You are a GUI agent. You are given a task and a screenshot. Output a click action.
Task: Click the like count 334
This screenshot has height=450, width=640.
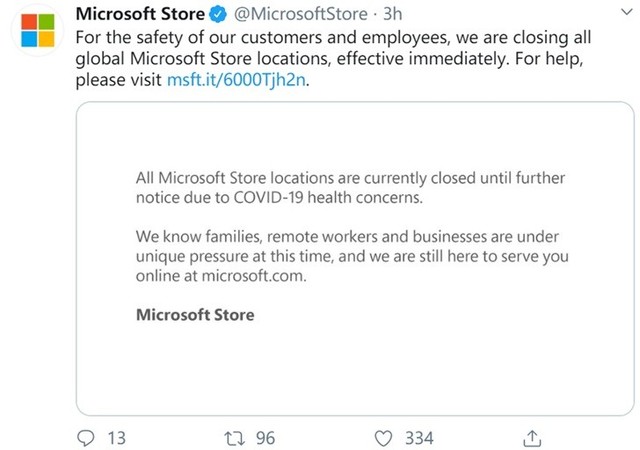[x=419, y=439]
